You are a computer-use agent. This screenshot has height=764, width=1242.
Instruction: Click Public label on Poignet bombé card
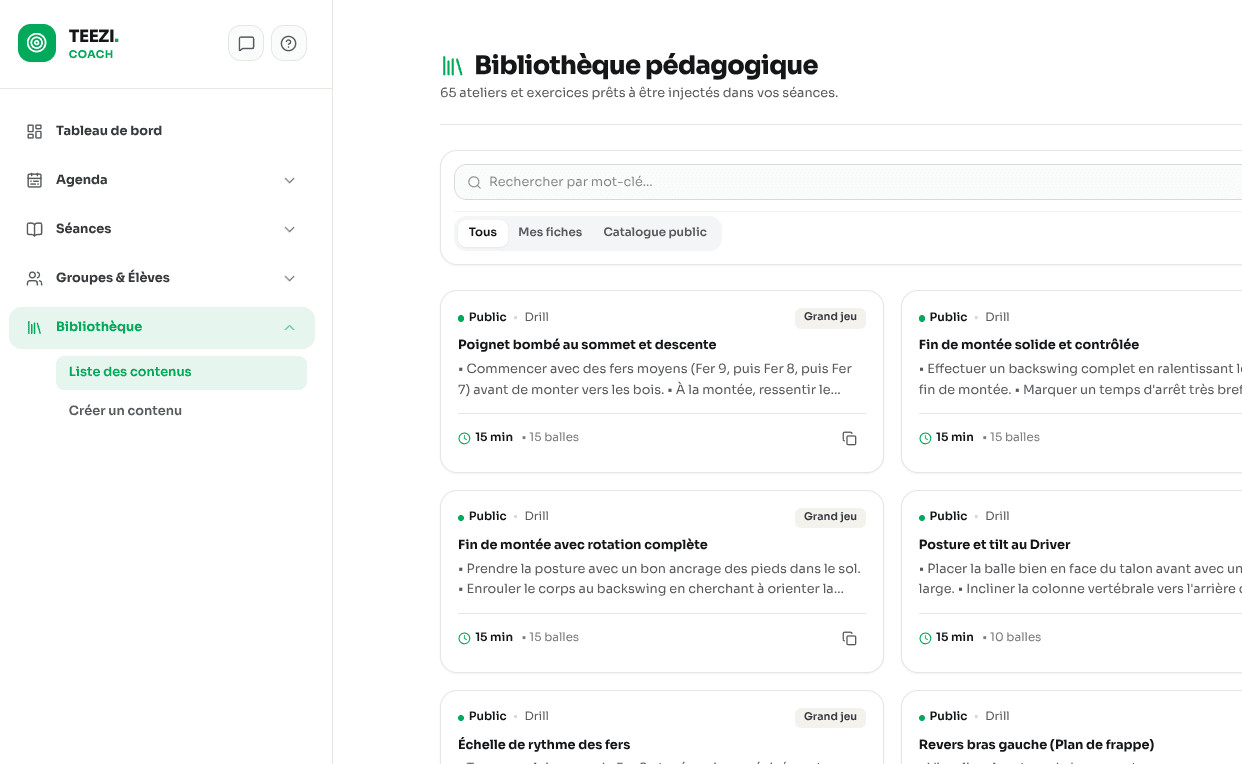[x=487, y=317]
